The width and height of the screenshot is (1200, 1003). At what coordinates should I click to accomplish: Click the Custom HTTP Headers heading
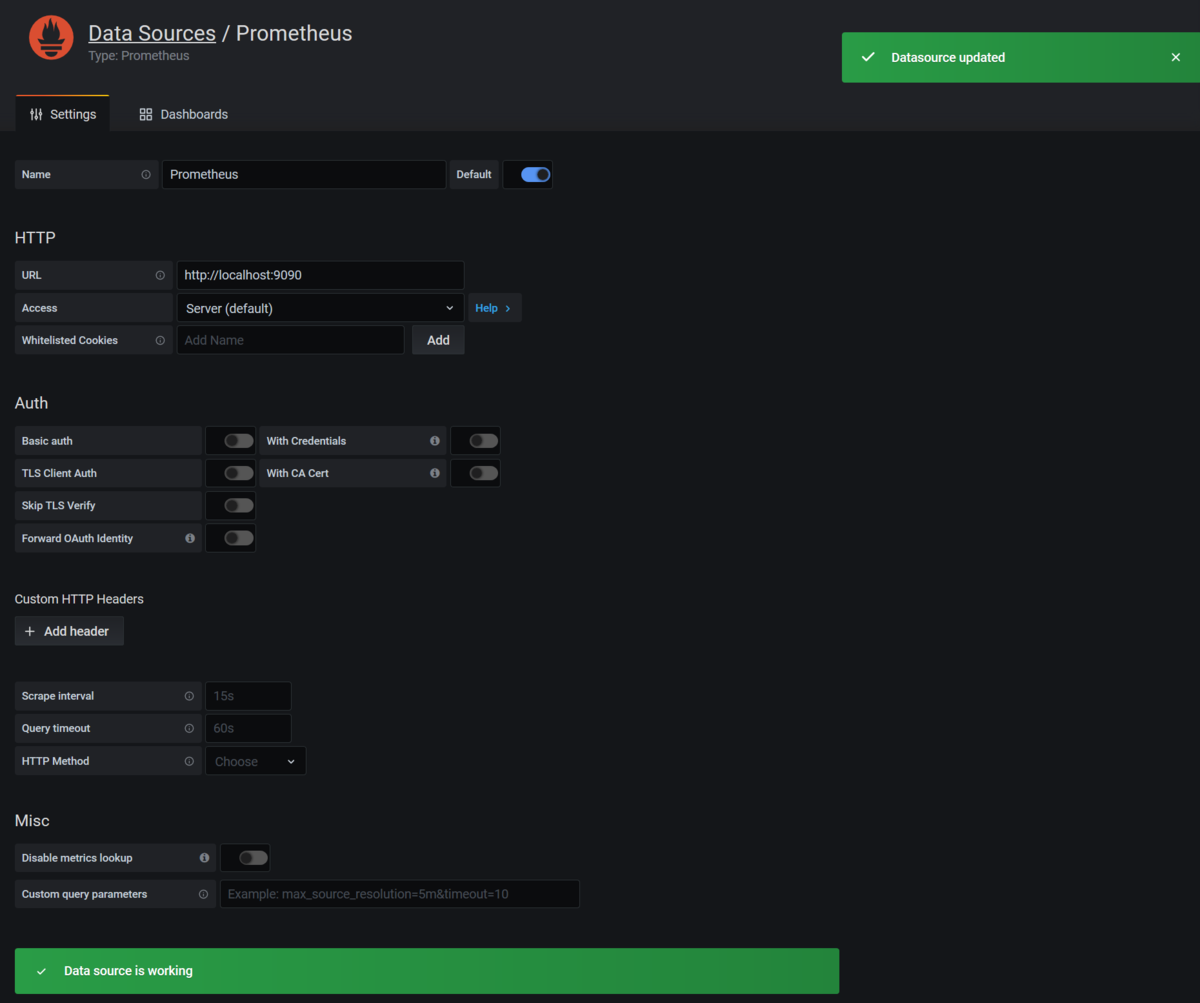(79, 599)
